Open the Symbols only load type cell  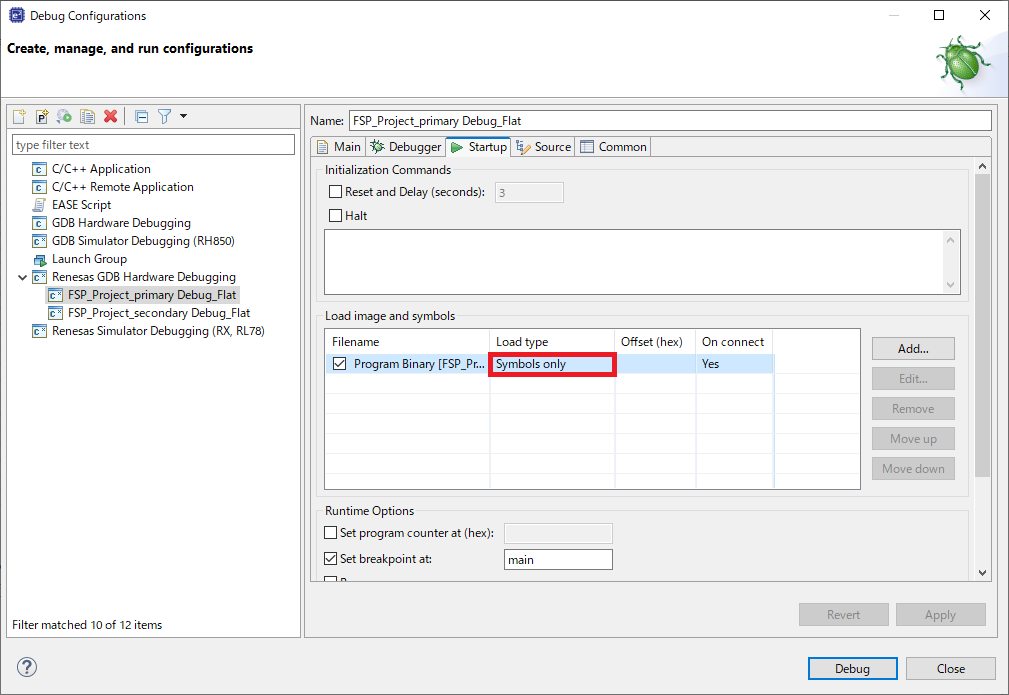[551, 364]
